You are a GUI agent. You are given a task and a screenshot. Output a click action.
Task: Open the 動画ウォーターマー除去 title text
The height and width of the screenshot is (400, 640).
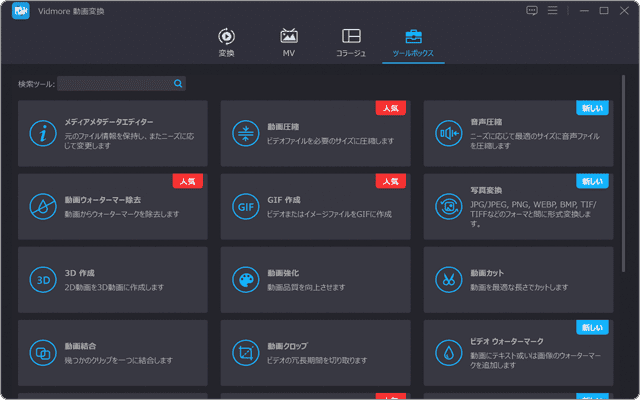coord(103,200)
